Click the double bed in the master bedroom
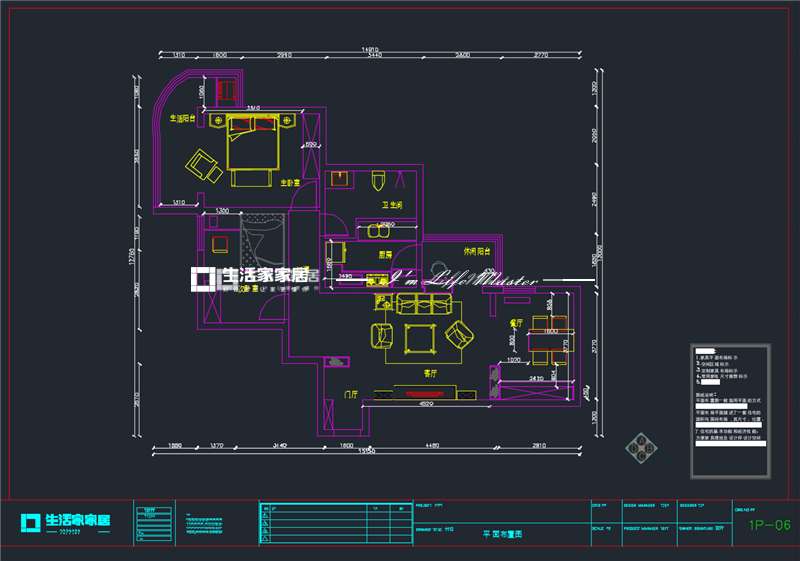The width and height of the screenshot is (800, 561). tap(252, 146)
